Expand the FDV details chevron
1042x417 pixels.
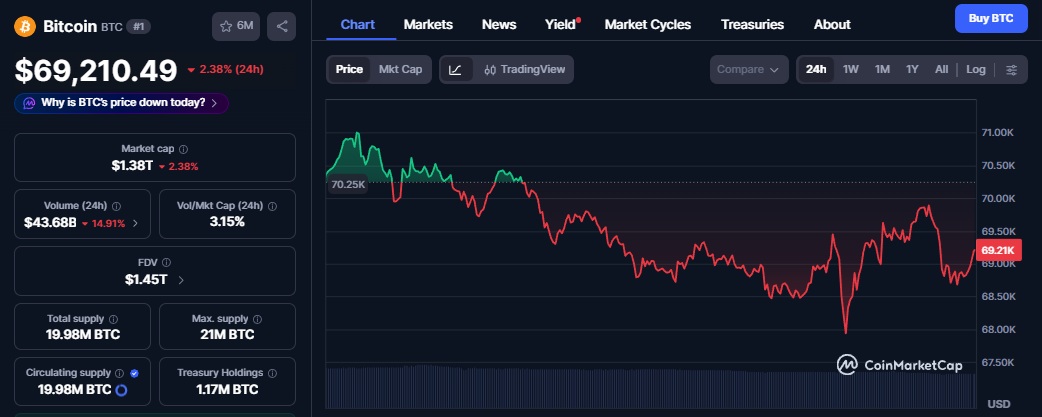click(181, 280)
